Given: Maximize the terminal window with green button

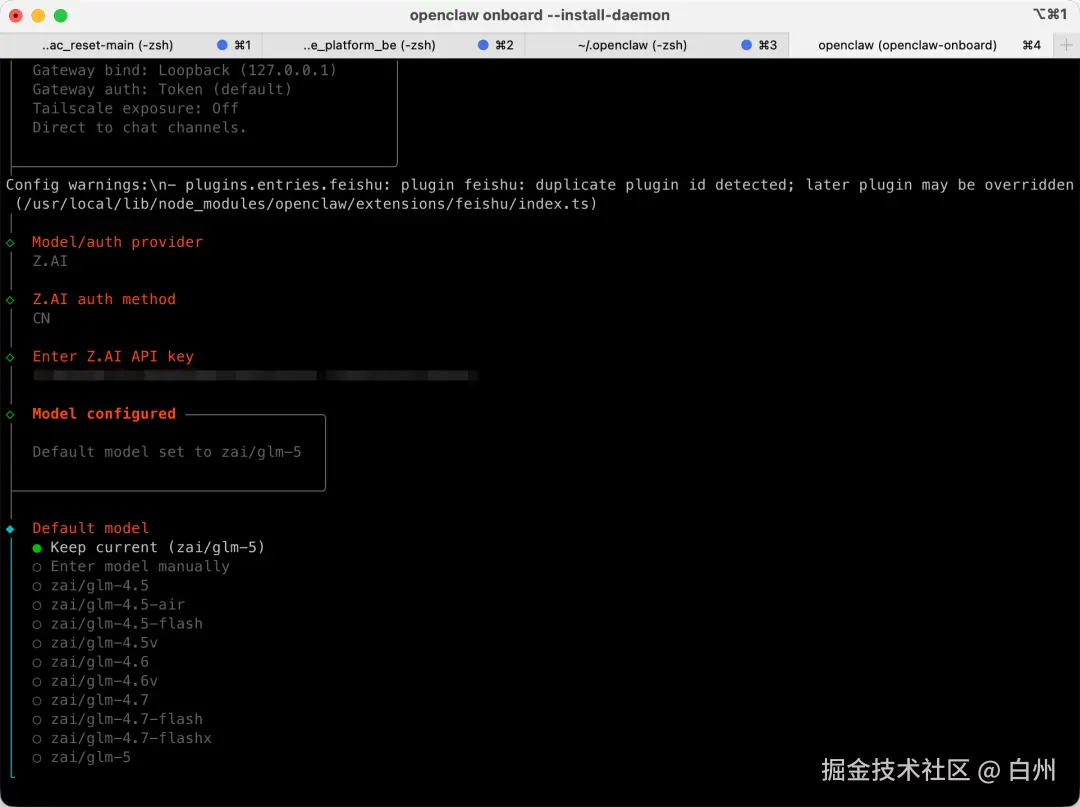Looking at the screenshot, I should point(61,15).
